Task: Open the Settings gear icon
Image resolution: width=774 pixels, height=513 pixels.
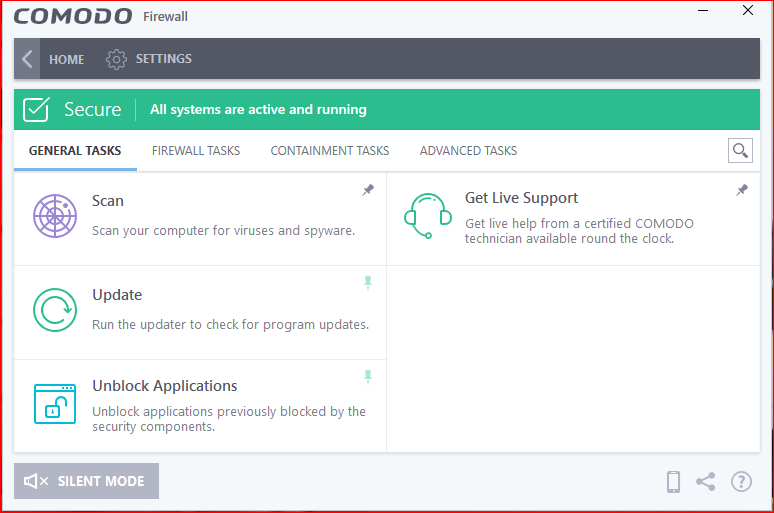Action: pyautogui.click(x=116, y=59)
